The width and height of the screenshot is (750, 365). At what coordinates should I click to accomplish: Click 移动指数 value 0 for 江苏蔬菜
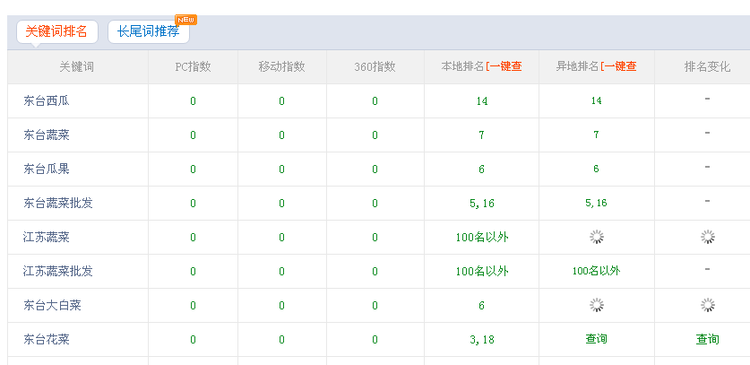click(x=281, y=237)
